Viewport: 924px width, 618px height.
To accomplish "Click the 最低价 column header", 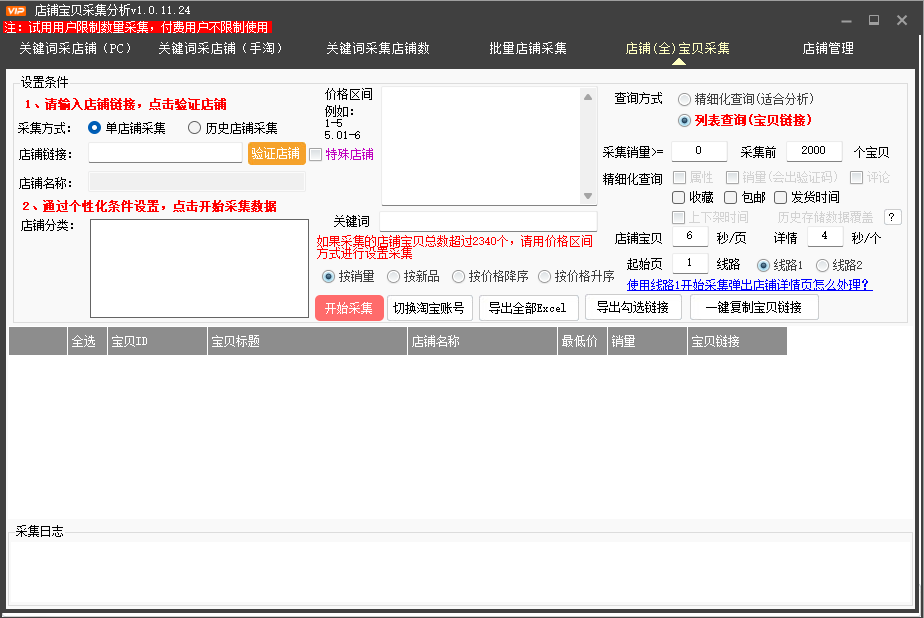I will [x=582, y=341].
